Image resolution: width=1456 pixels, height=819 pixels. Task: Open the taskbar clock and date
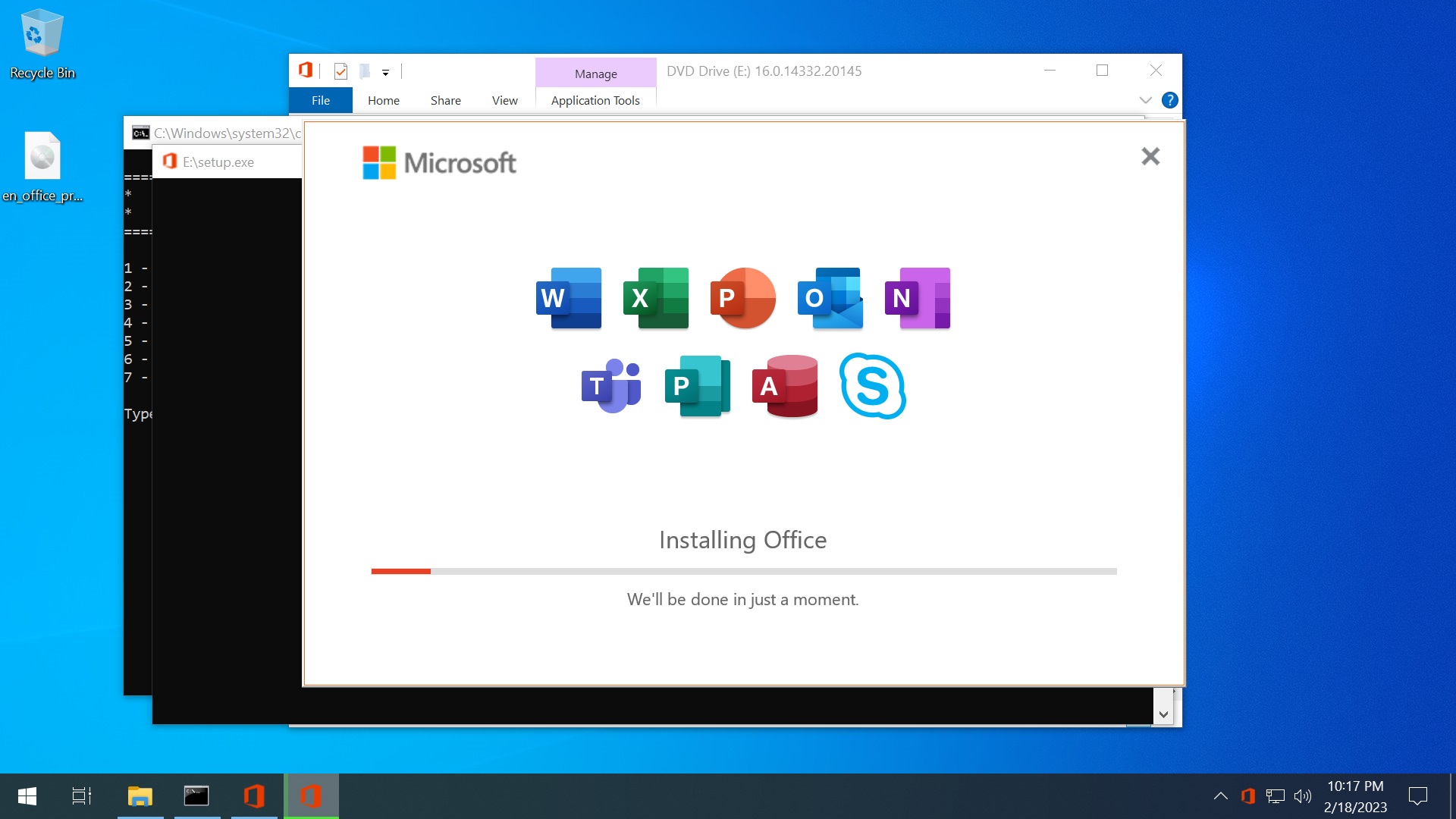(1356, 796)
